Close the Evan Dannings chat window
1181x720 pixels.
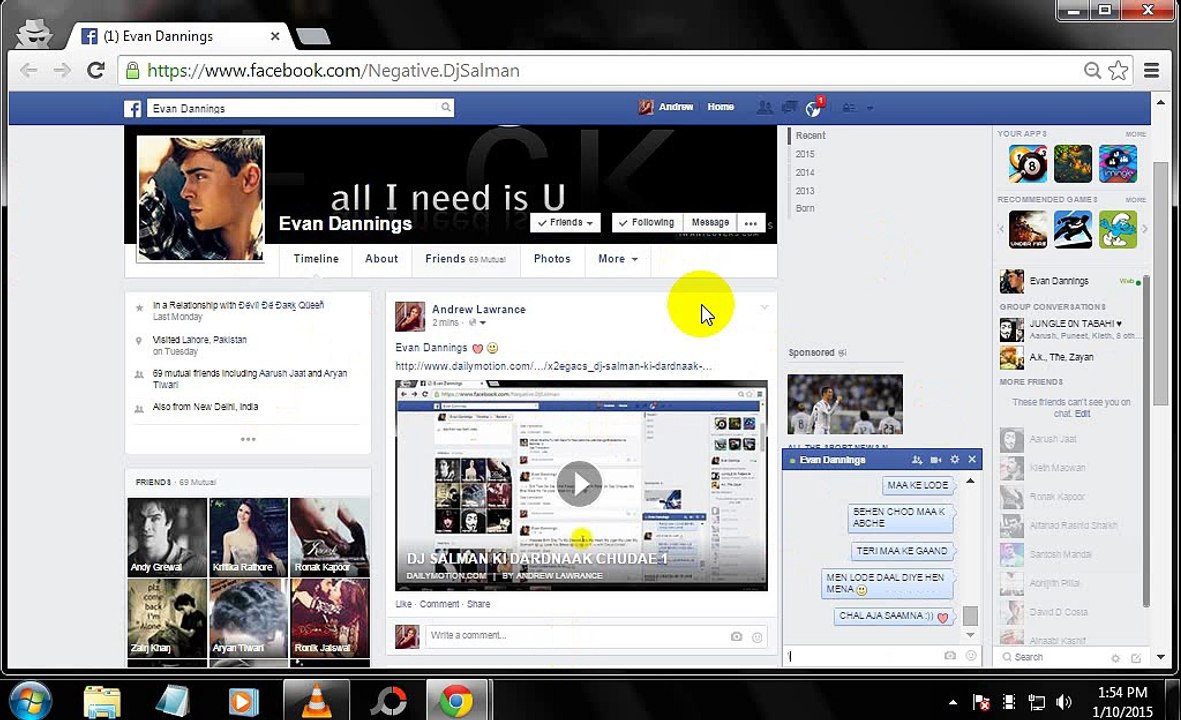(x=972, y=459)
